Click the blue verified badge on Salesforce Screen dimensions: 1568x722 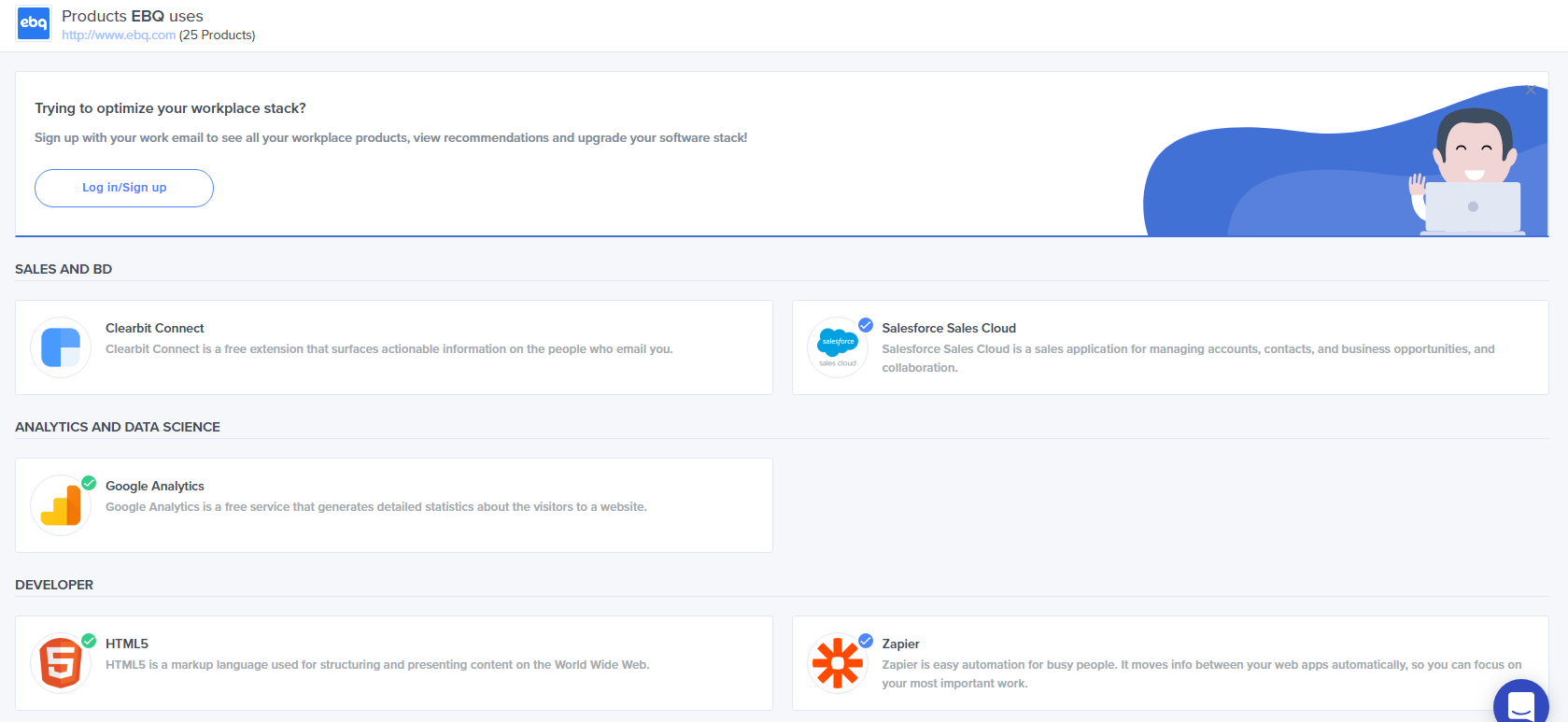coord(866,325)
